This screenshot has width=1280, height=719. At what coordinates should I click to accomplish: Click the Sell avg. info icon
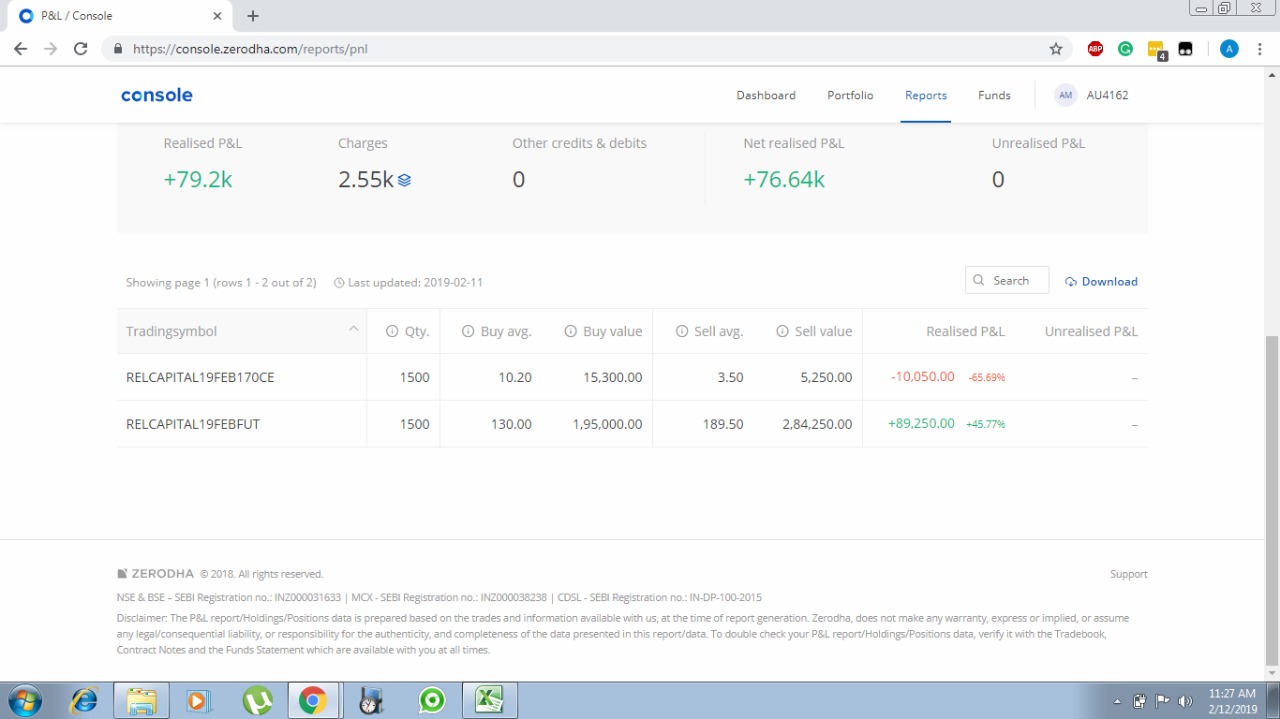tap(681, 331)
